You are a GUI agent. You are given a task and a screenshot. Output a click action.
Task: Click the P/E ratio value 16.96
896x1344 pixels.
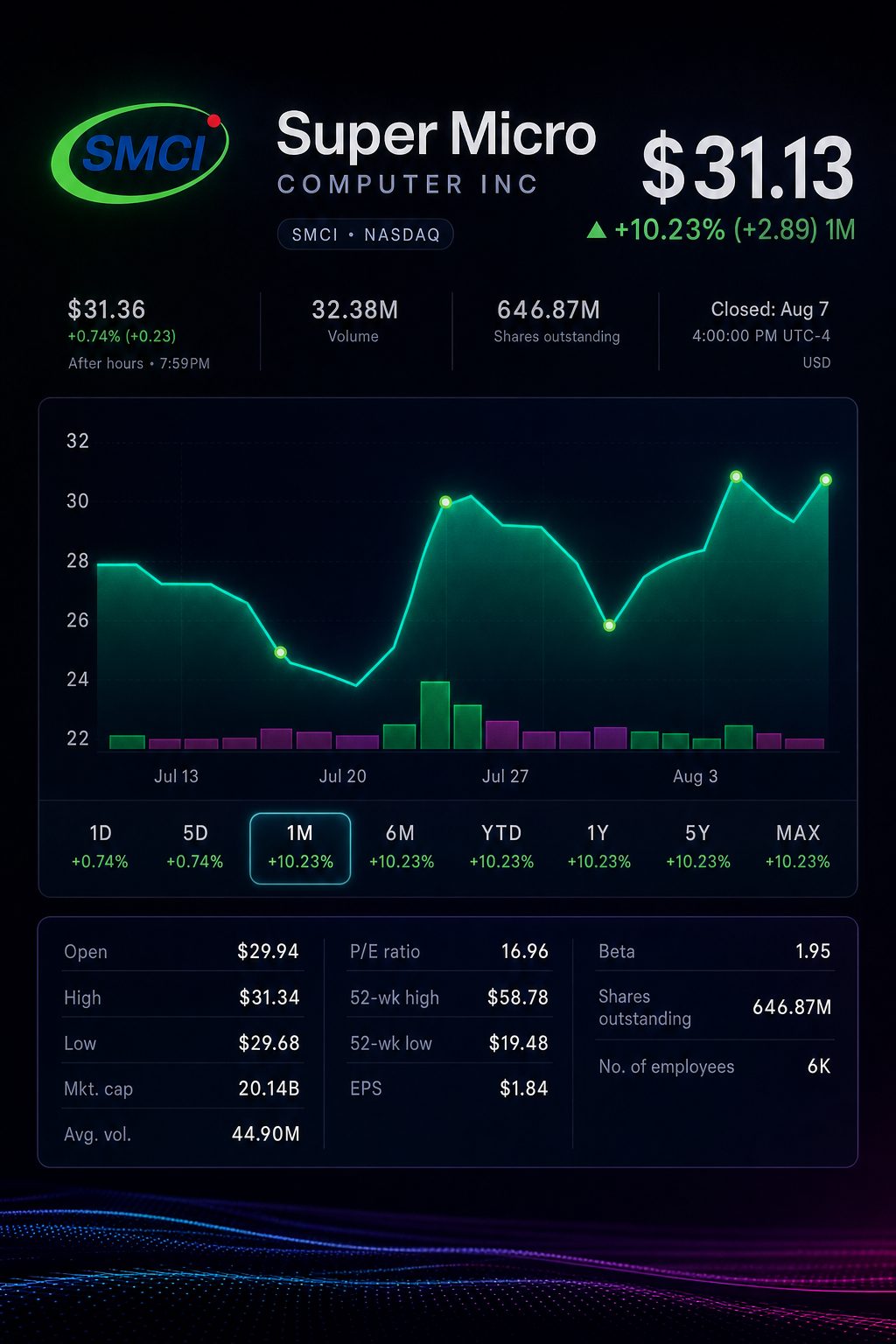525,951
